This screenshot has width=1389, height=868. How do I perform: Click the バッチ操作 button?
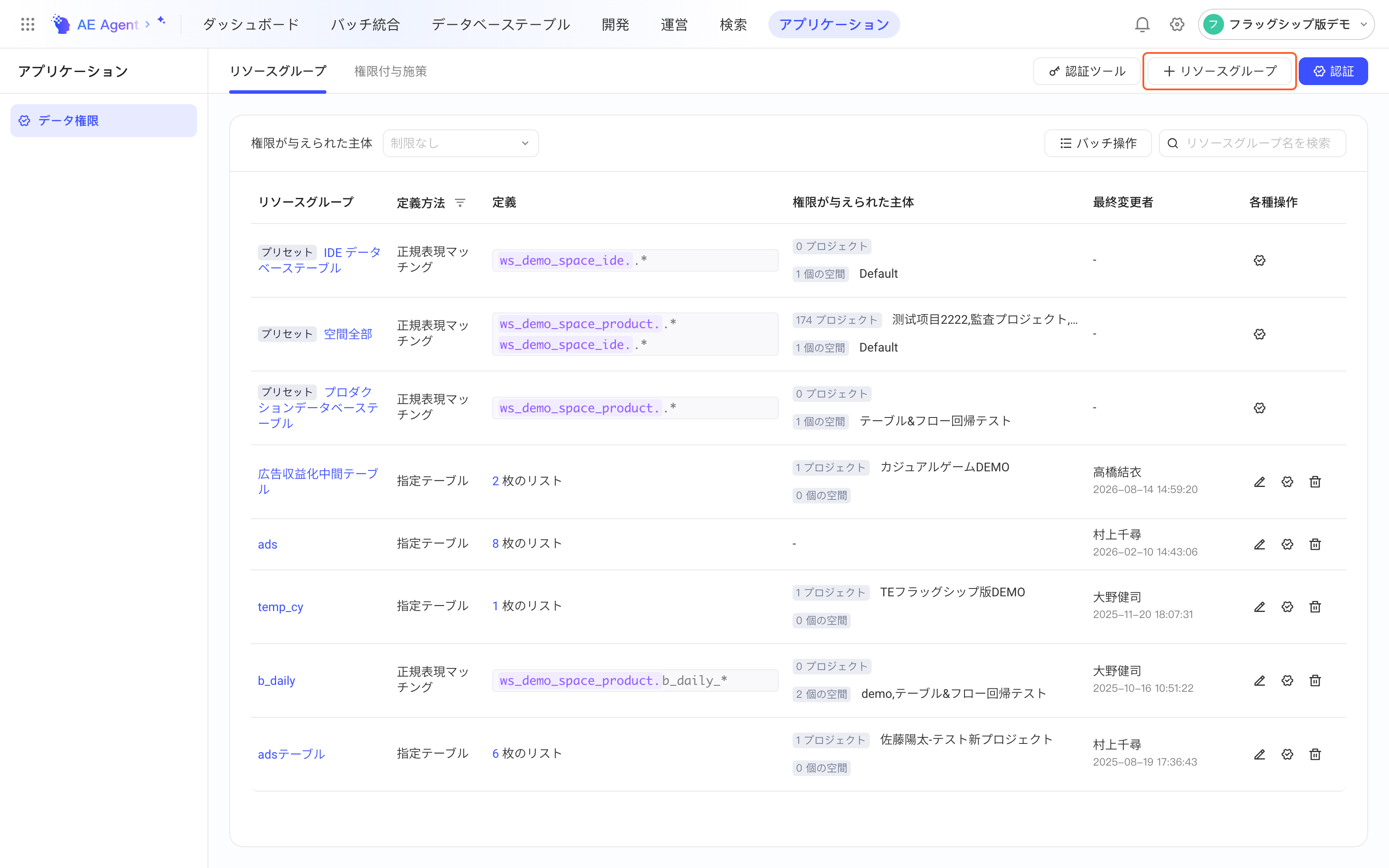1097,143
